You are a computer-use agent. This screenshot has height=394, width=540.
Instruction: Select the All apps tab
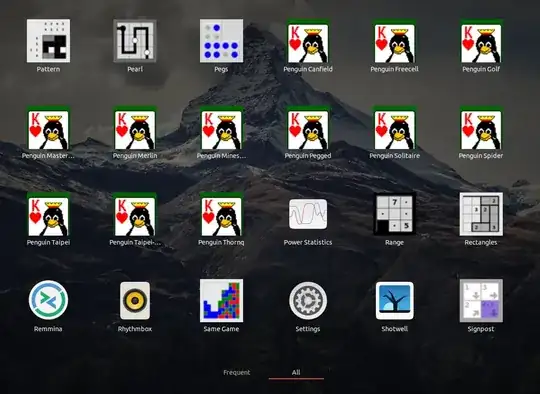pyautogui.click(x=296, y=372)
